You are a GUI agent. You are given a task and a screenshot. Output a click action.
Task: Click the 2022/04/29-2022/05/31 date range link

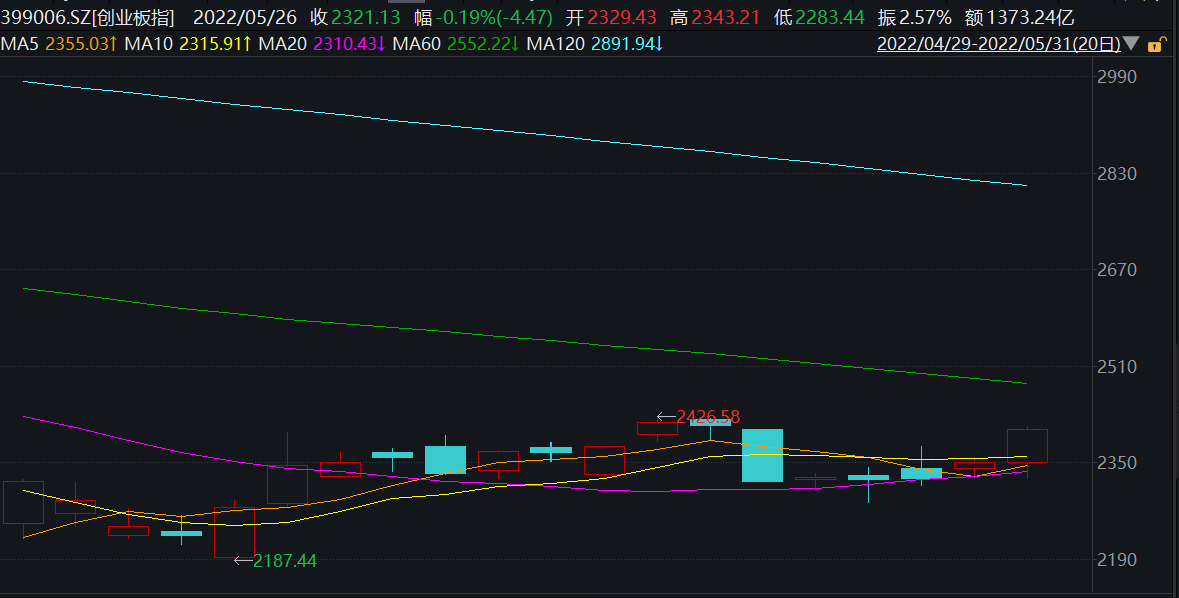[997, 44]
